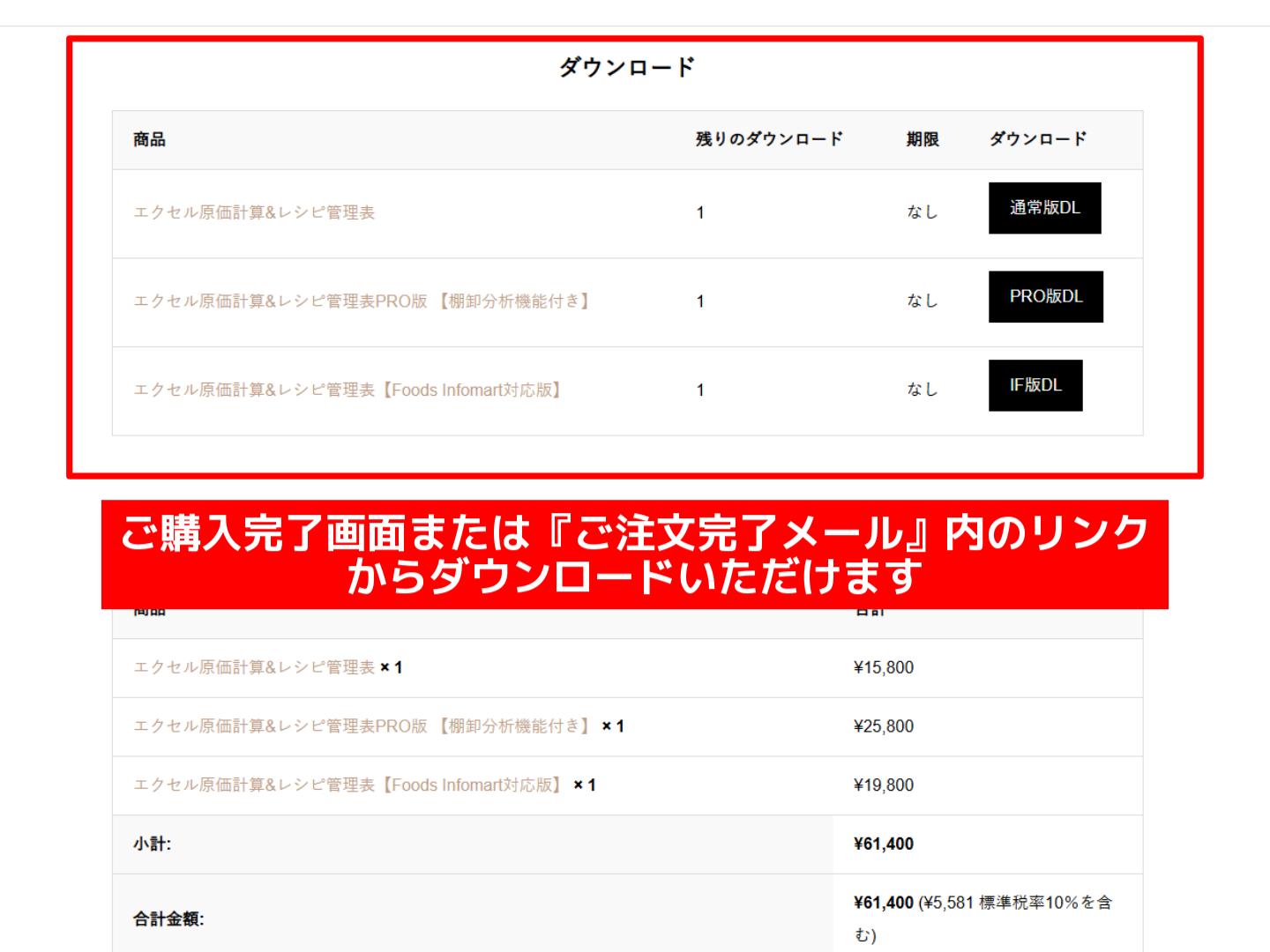Open the product link priced ¥15,800
This screenshot has height=952, width=1270.
coord(254,667)
